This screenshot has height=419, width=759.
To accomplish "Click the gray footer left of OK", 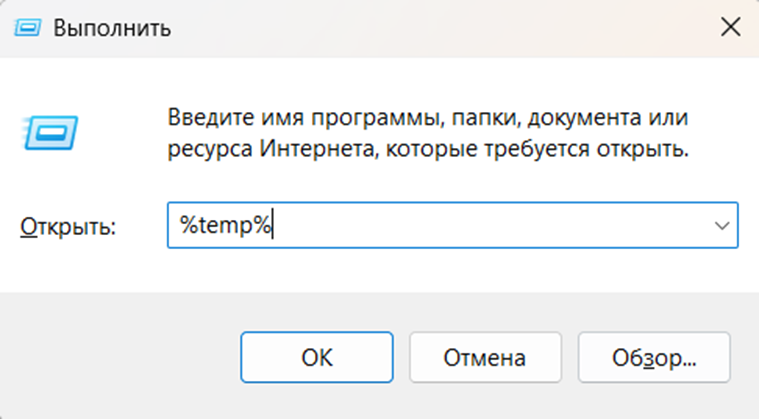I will 120,357.
